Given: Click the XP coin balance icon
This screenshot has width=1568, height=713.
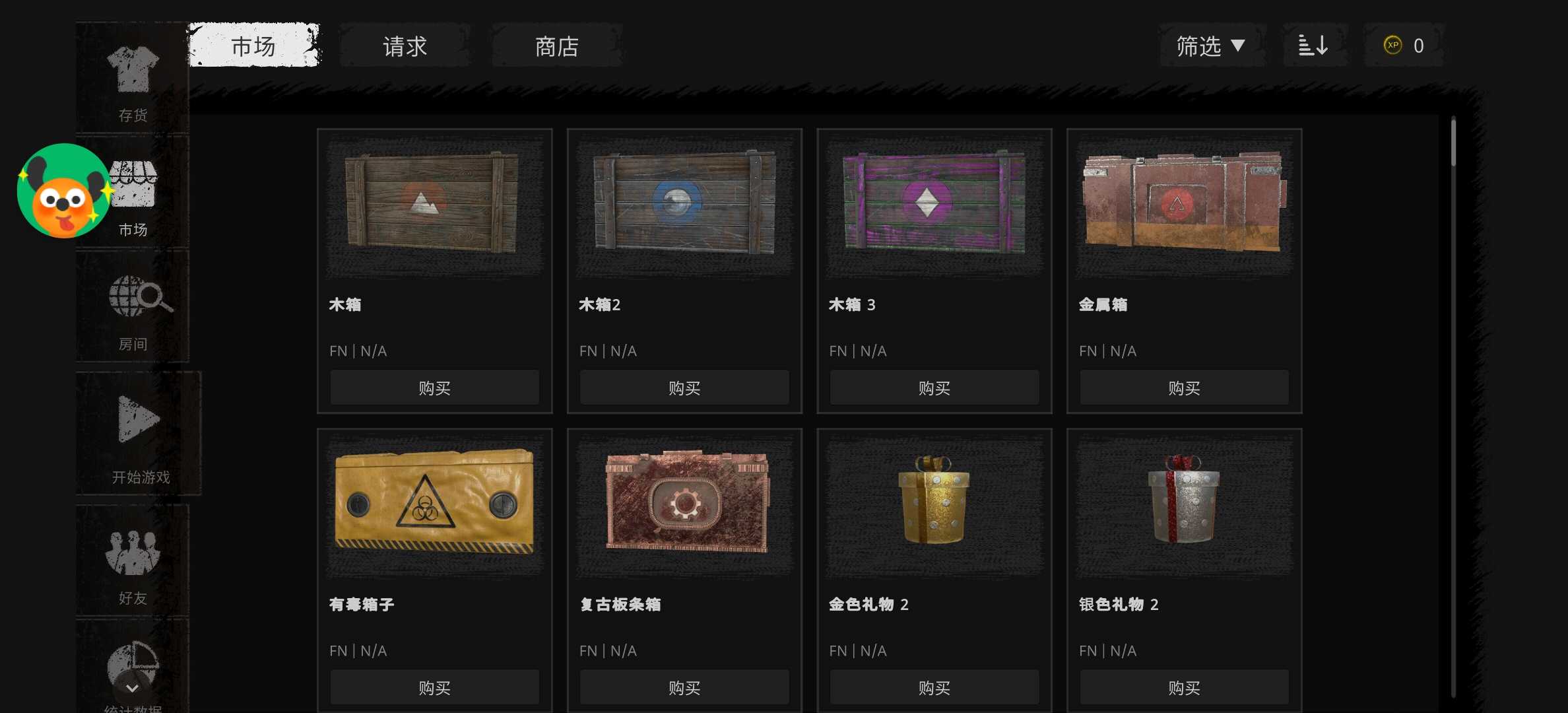Looking at the screenshot, I should click(x=1392, y=46).
